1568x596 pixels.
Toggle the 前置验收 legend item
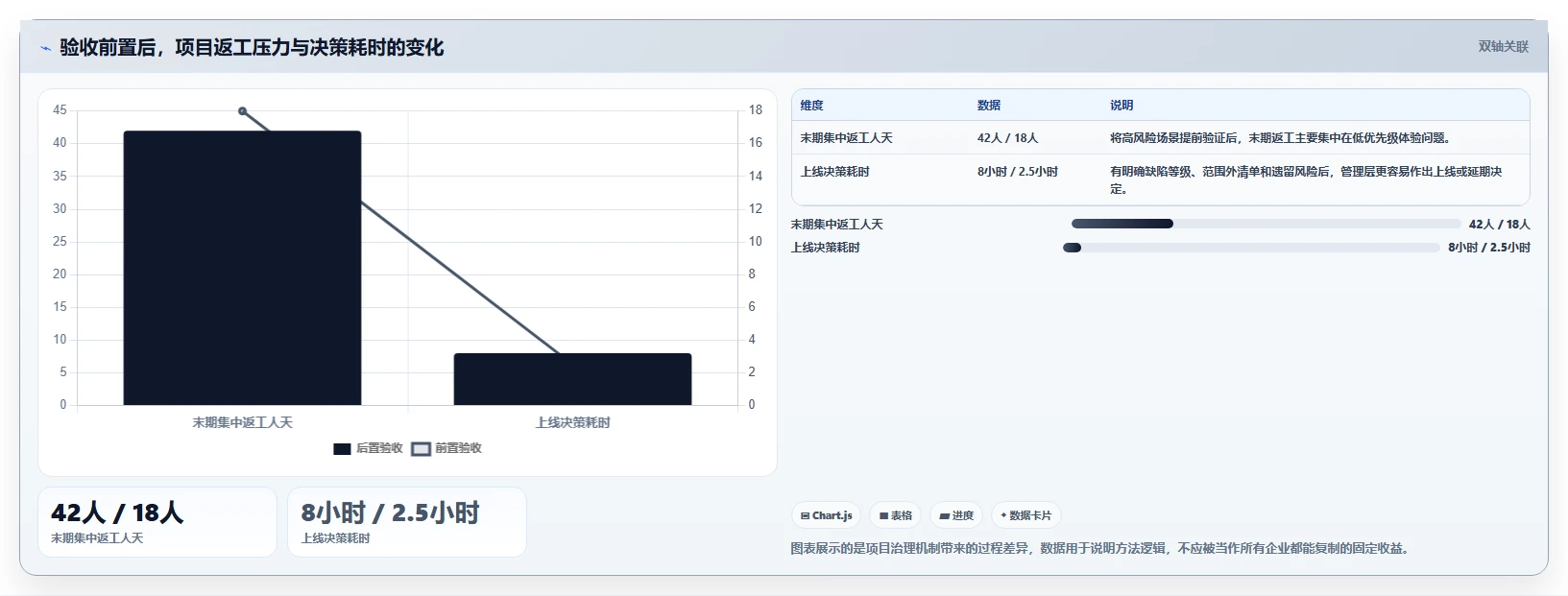pos(446,448)
